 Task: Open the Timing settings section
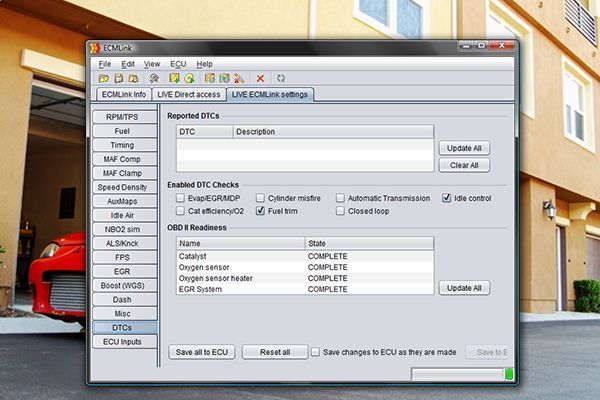point(125,145)
